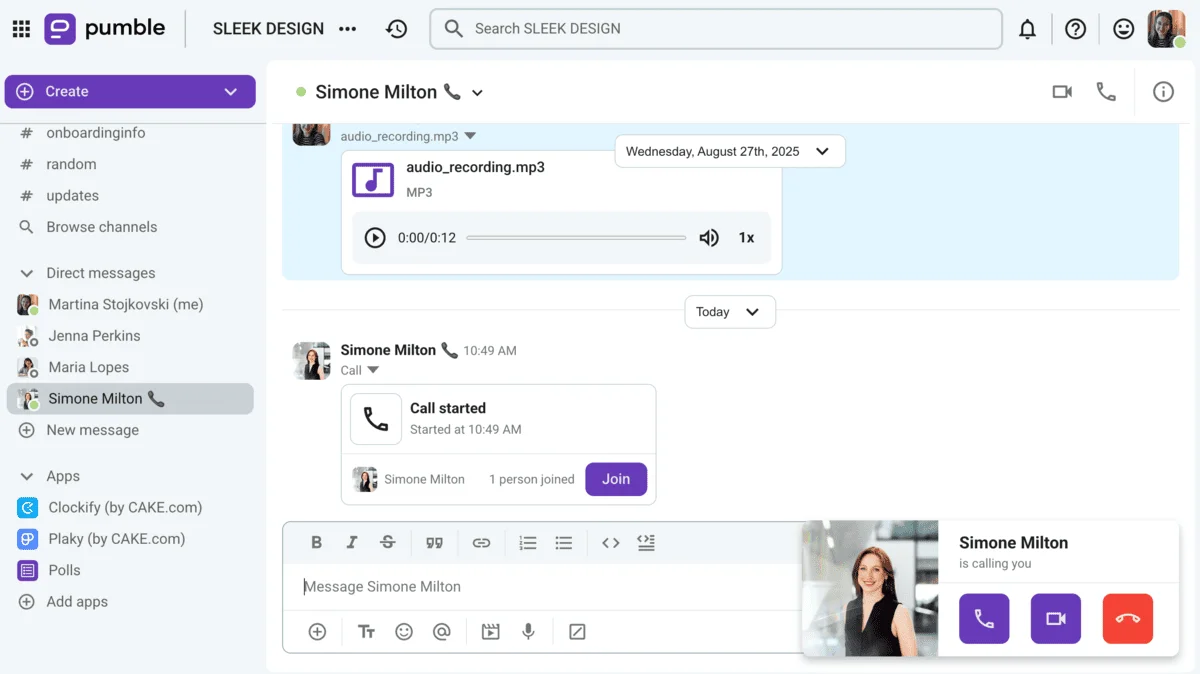Join Simone Milton's ongoing call
Viewport: 1200px width, 674px height.
pyautogui.click(x=616, y=479)
